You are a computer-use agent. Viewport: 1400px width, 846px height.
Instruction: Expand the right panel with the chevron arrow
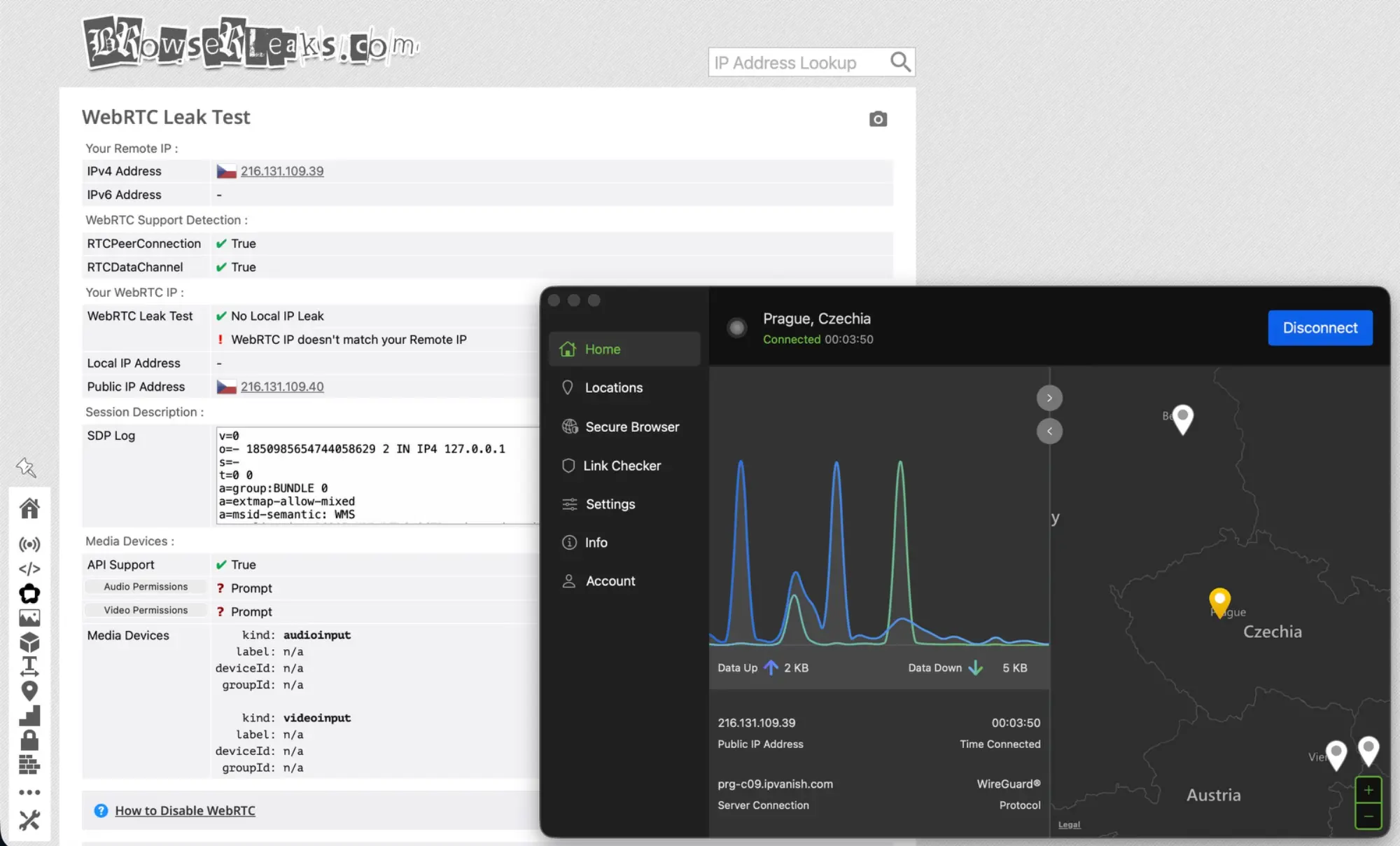click(1049, 397)
